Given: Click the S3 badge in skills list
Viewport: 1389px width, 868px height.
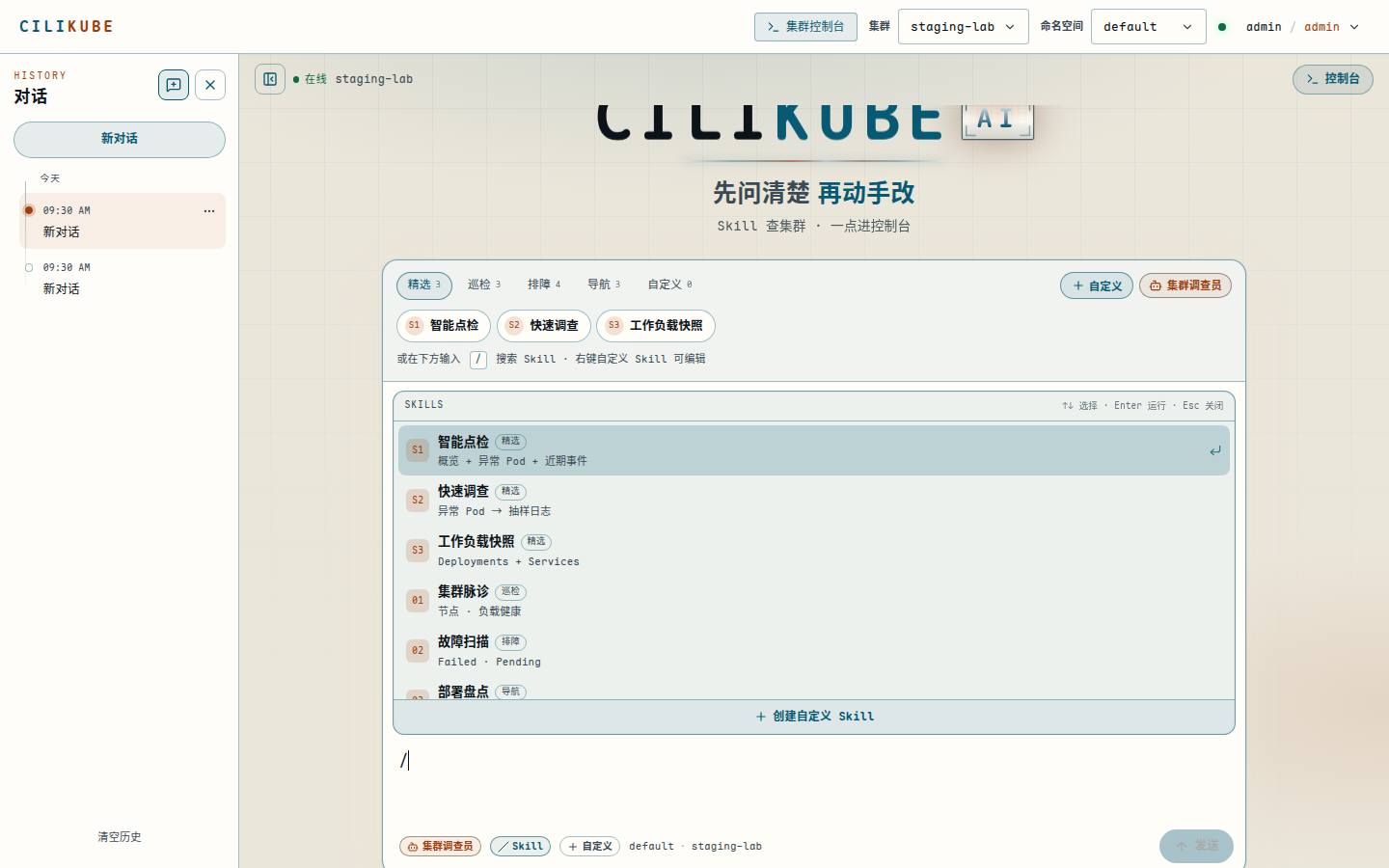Looking at the screenshot, I should click(x=418, y=551).
